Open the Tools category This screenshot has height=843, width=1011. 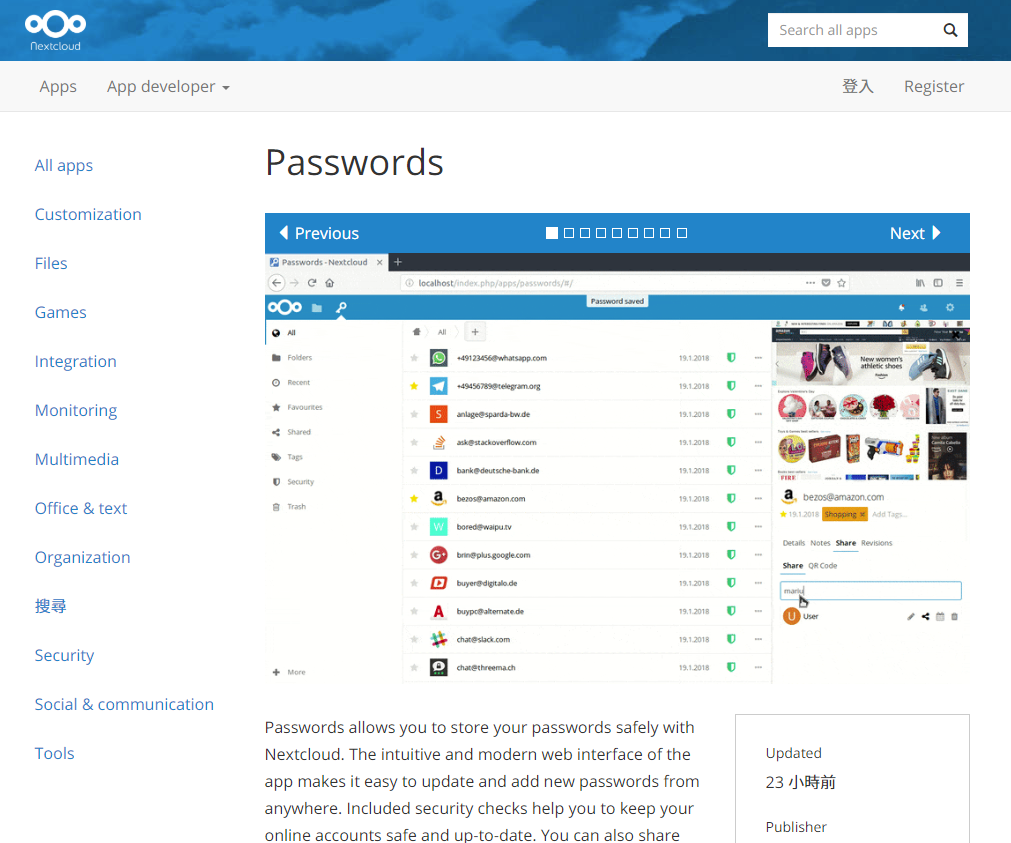pyautogui.click(x=55, y=753)
